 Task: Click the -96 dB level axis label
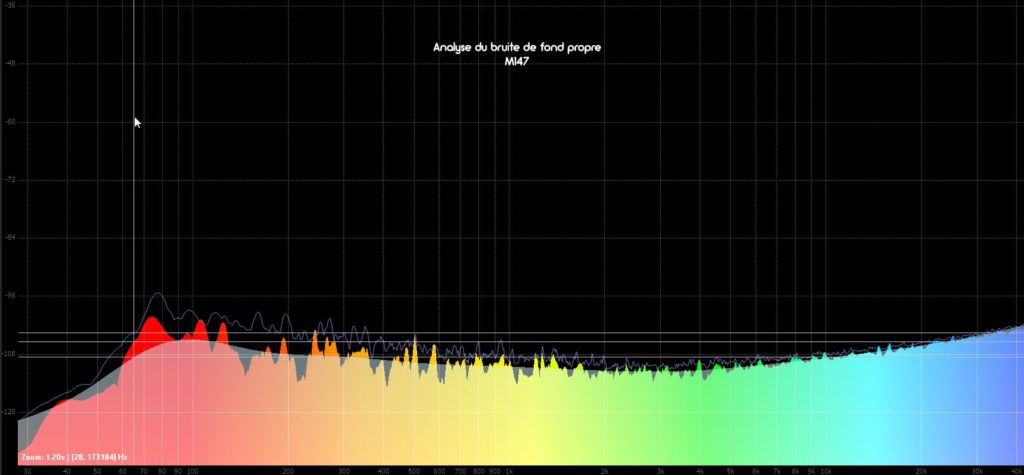10,296
